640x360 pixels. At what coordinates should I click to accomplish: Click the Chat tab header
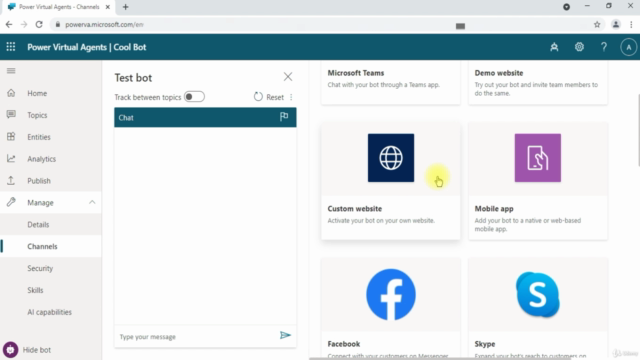click(205, 118)
